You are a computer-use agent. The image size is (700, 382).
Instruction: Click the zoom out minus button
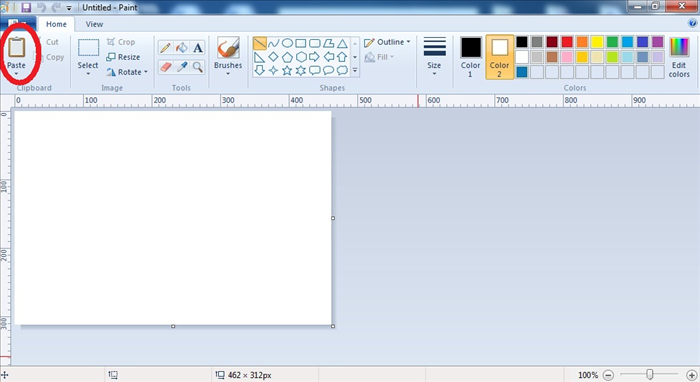point(608,375)
